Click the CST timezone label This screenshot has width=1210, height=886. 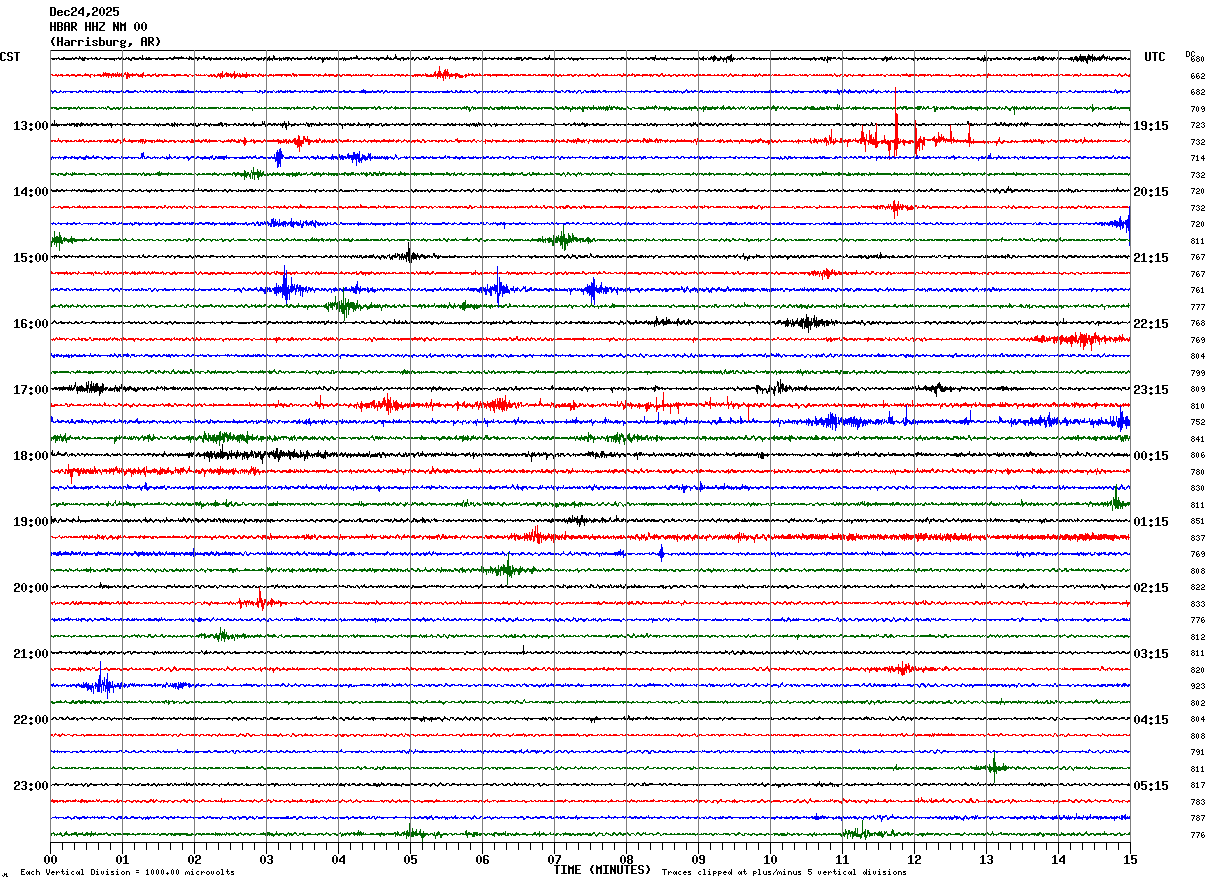pyautogui.click(x=10, y=57)
